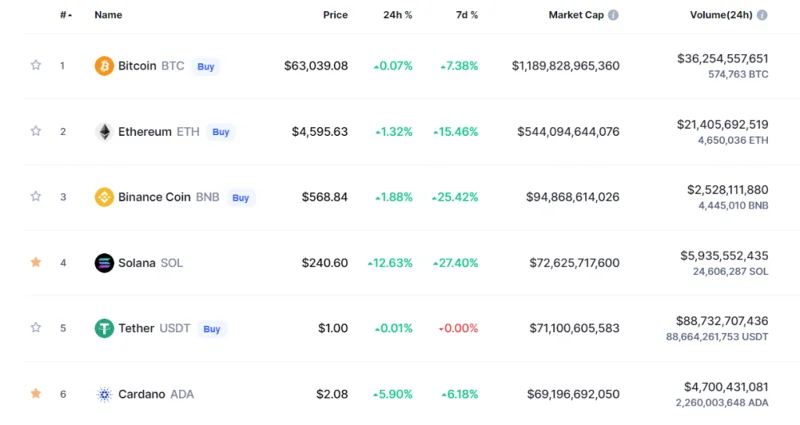Click the Buy button for Tether
Image resolution: width=800 pixels, height=425 pixels.
212,329
